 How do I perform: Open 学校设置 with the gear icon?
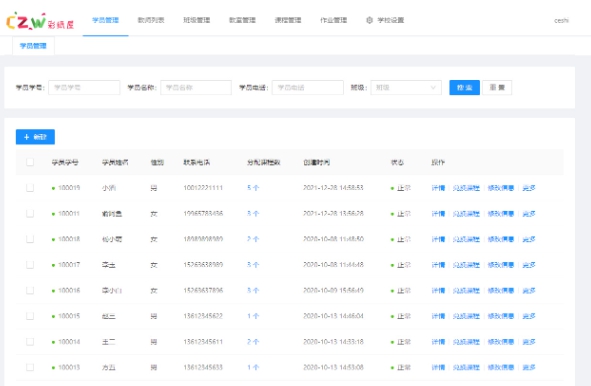[x=385, y=20]
